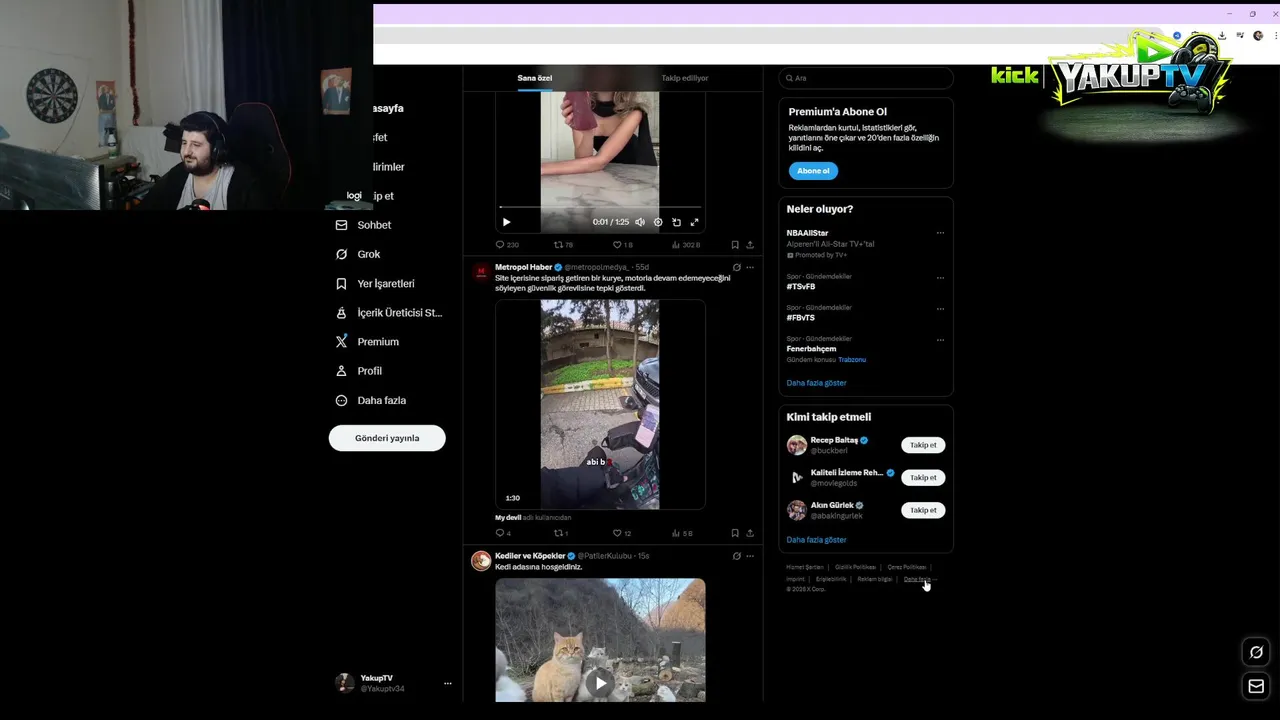1280x720 pixels.
Task: Reply to the Metropol Haber tweet
Action: (x=503, y=533)
